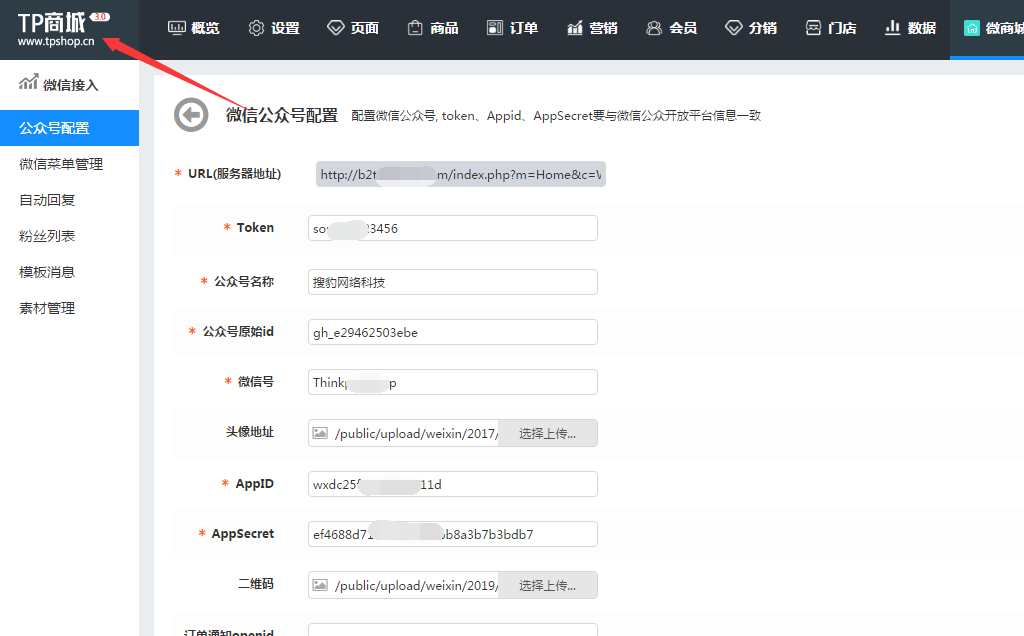Click the 公众号名称 input field
This screenshot has width=1024, height=636.
pyautogui.click(x=452, y=282)
